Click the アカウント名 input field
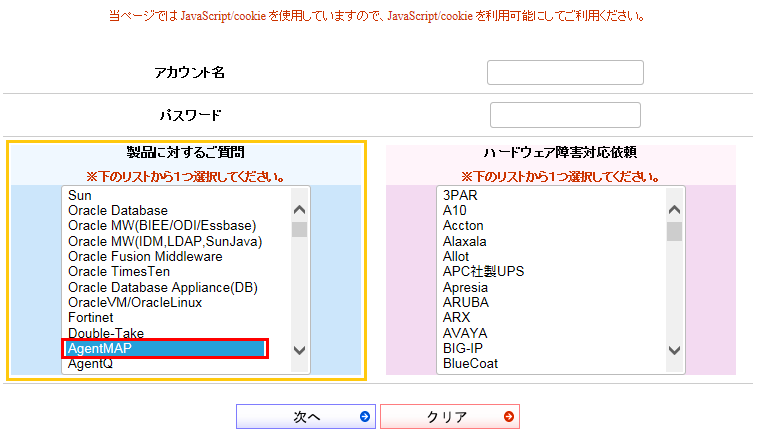757x434 pixels. coord(565,72)
